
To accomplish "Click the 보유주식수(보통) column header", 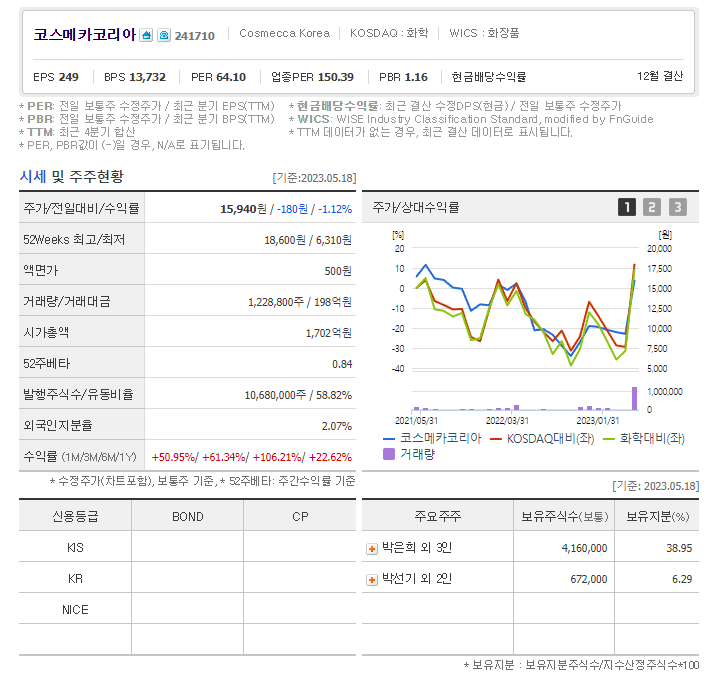I will click(x=564, y=516).
